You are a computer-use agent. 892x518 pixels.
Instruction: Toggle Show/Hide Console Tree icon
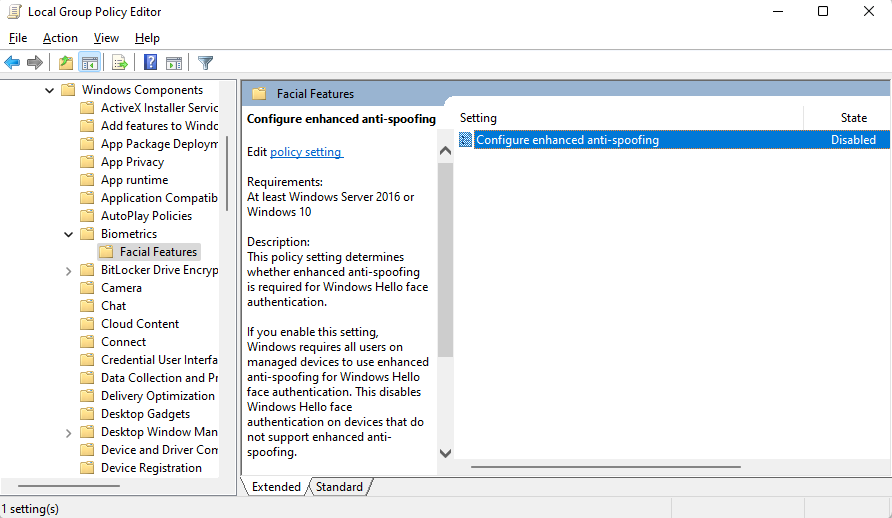[x=90, y=63]
